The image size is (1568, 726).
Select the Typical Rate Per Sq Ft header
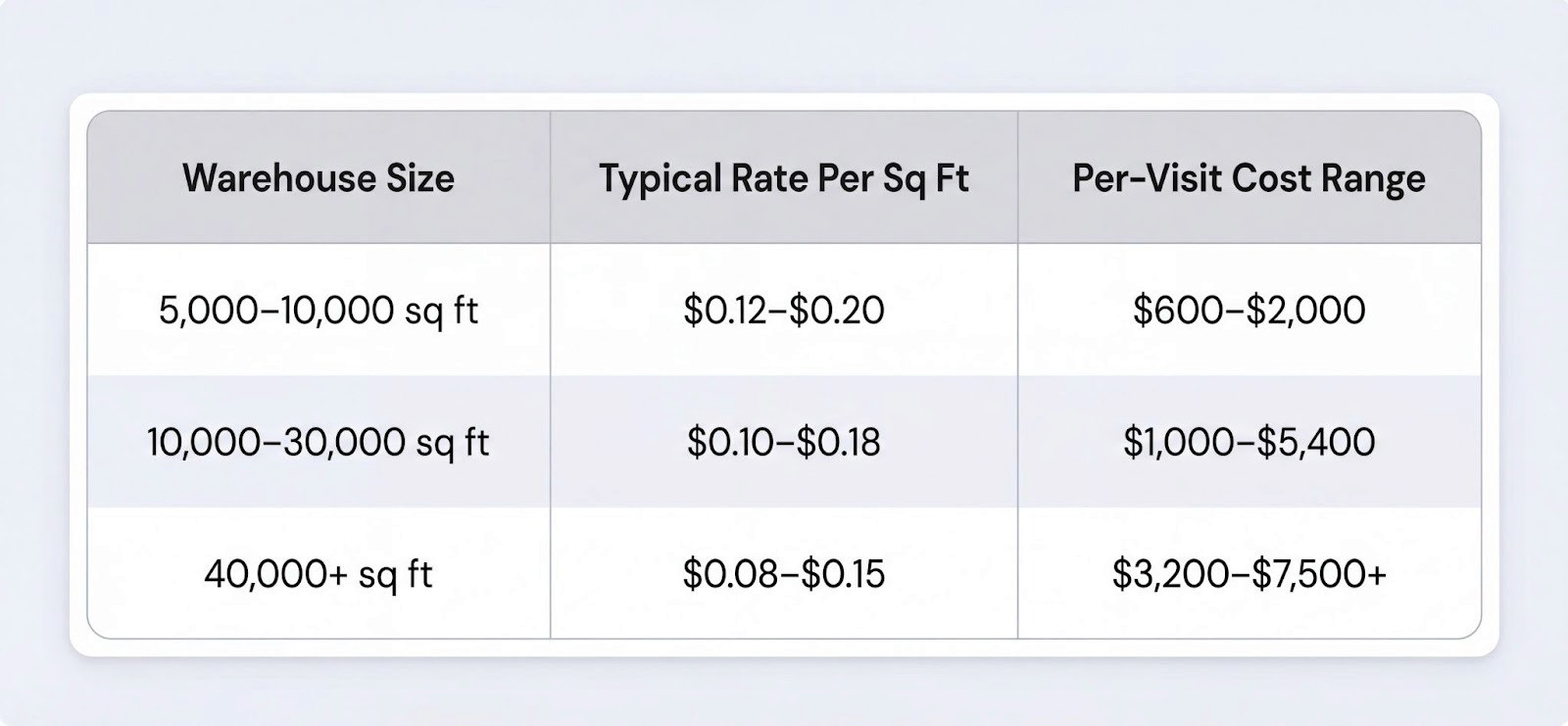click(x=783, y=178)
